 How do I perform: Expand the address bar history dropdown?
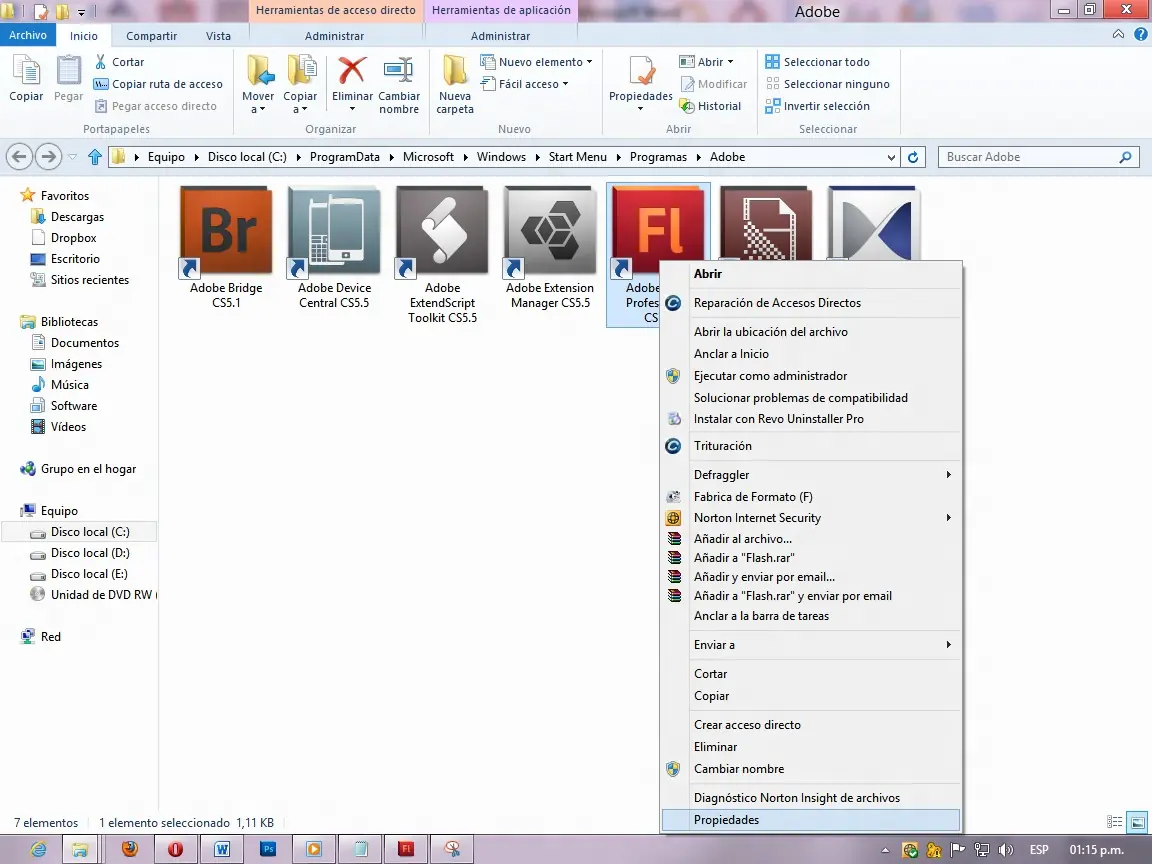coord(891,157)
